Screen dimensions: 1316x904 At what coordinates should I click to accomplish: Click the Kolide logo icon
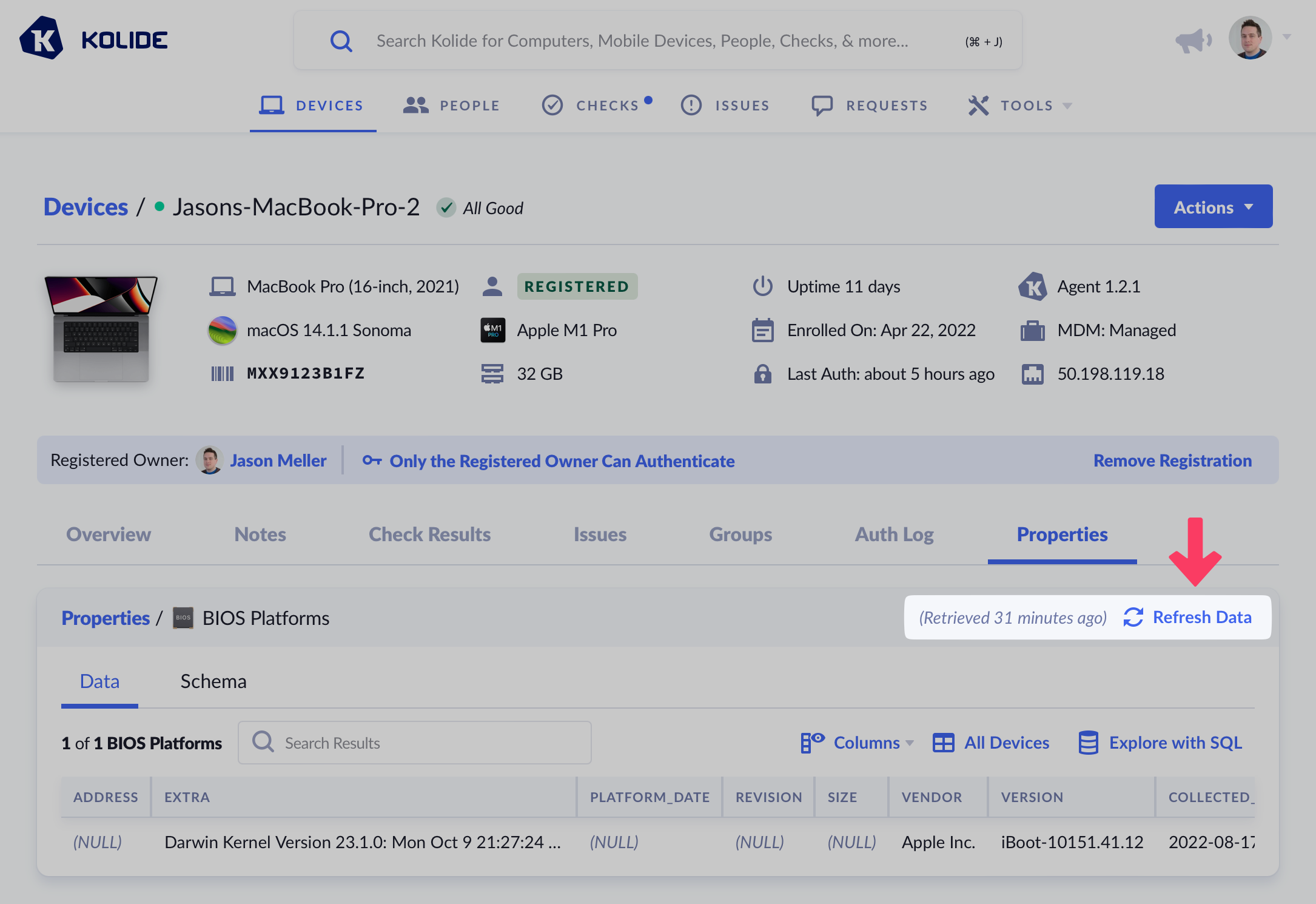pyautogui.click(x=41, y=39)
